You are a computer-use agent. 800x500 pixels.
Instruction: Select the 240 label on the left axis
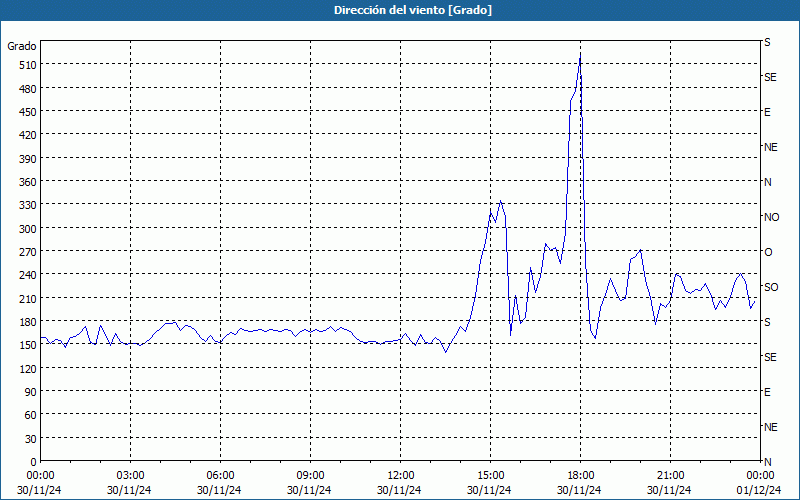pos(28,275)
